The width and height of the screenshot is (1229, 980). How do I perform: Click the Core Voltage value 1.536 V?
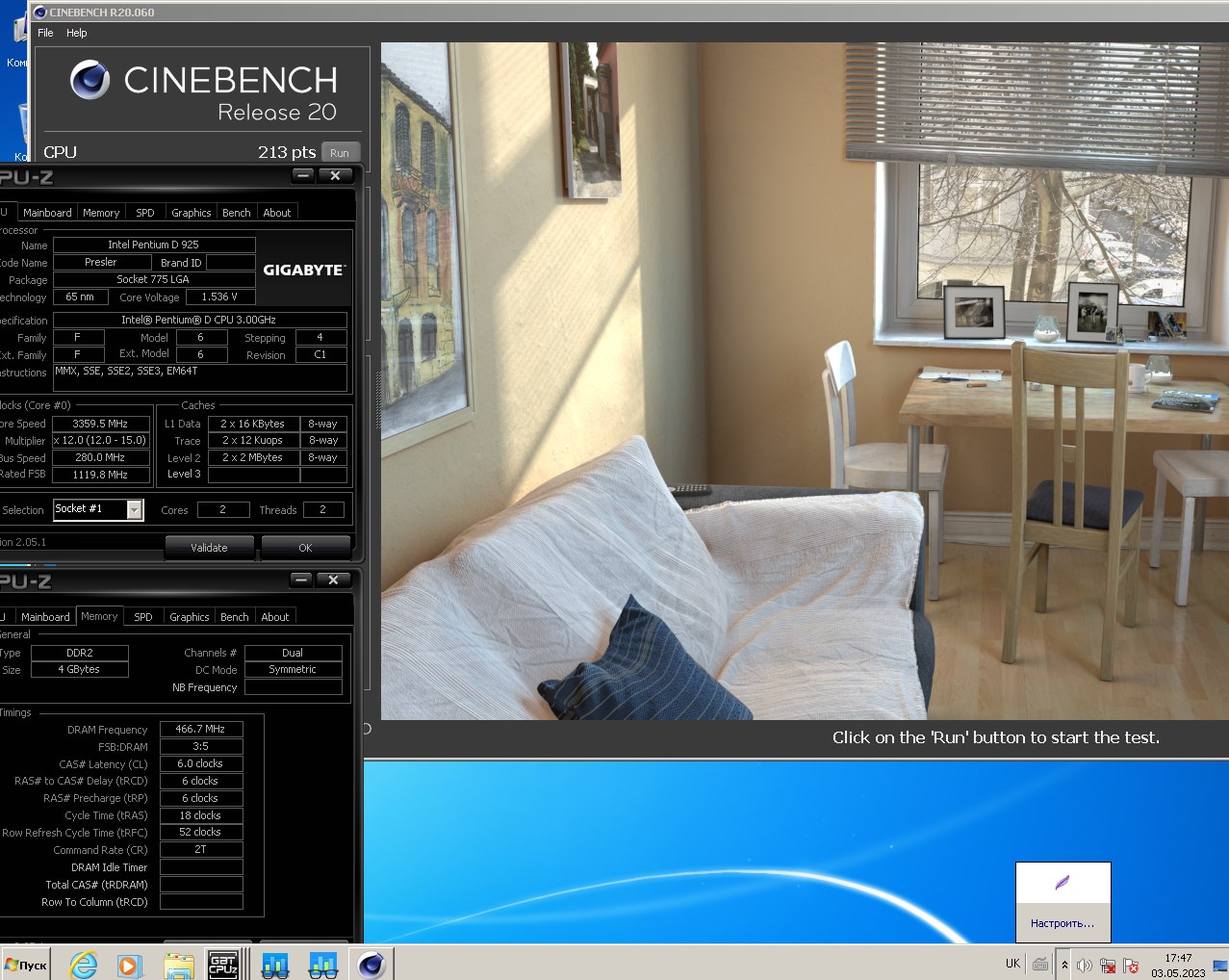(220, 297)
